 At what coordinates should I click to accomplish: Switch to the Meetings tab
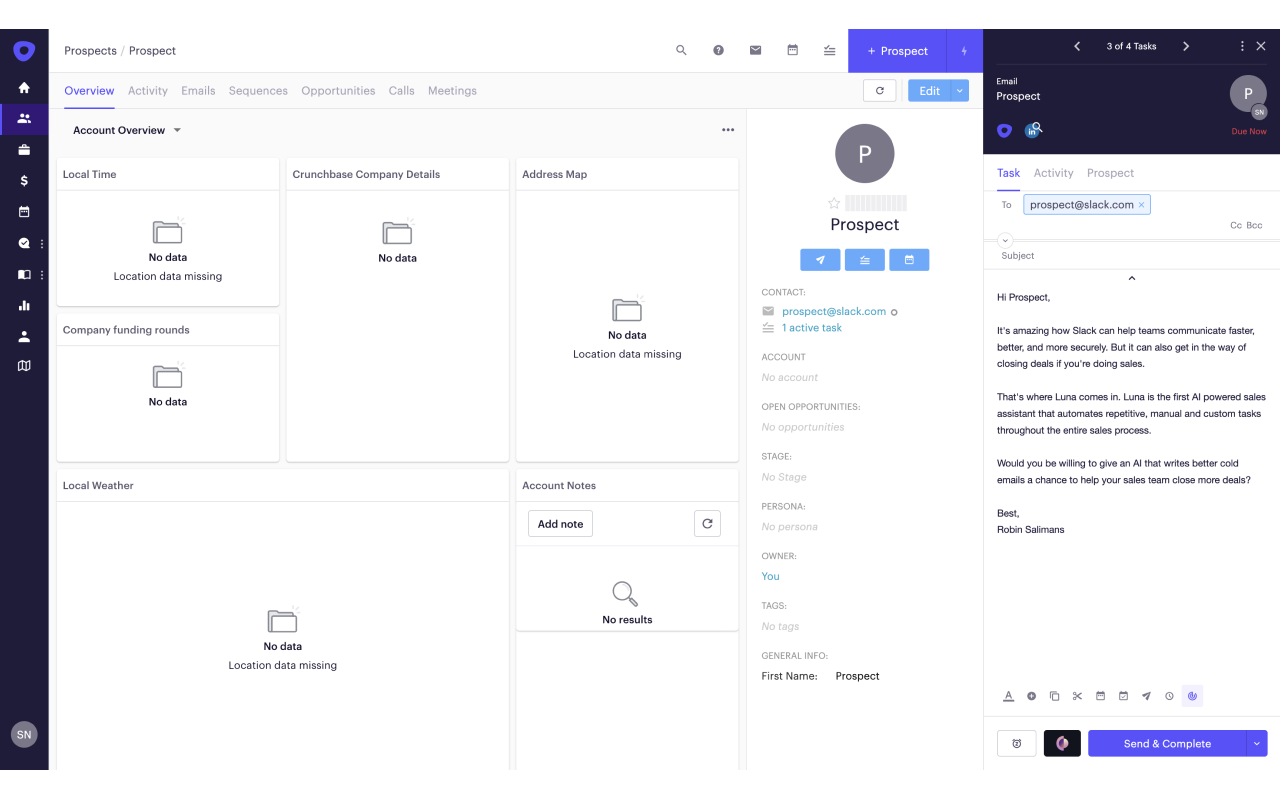452,91
